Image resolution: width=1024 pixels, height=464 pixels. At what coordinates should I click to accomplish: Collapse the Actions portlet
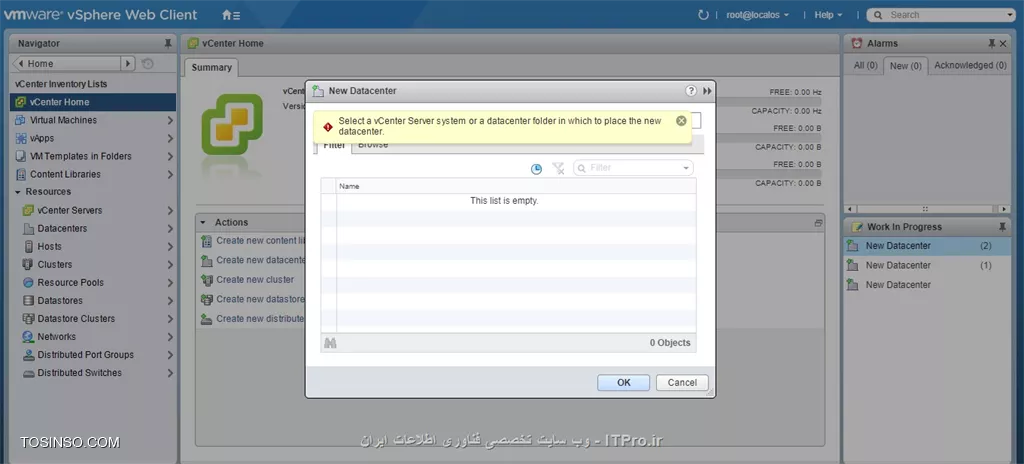[203, 222]
